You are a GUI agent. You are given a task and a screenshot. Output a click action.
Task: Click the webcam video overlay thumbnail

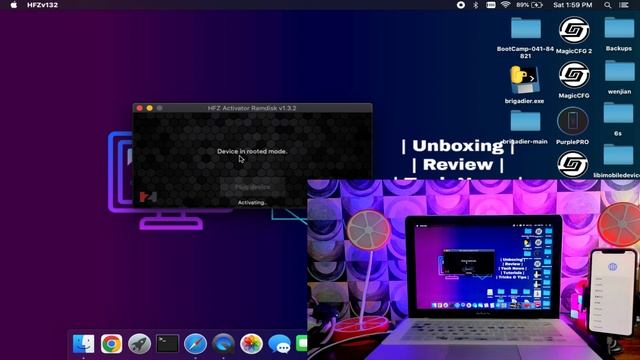(473, 269)
